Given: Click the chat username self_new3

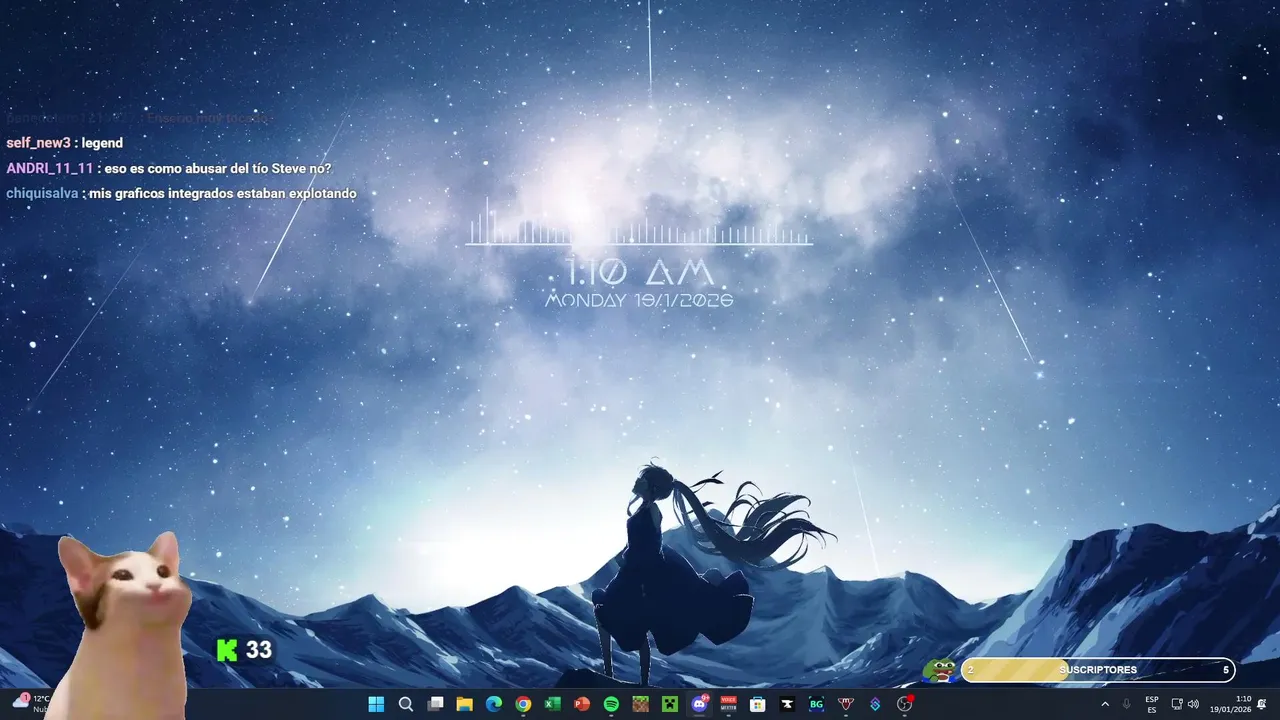Looking at the screenshot, I should [x=38, y=143].
